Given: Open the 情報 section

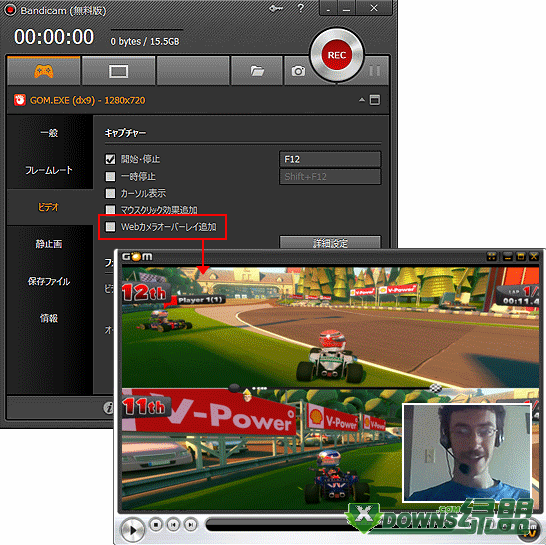Looking at the screenshot, I should tap(49, 318).
